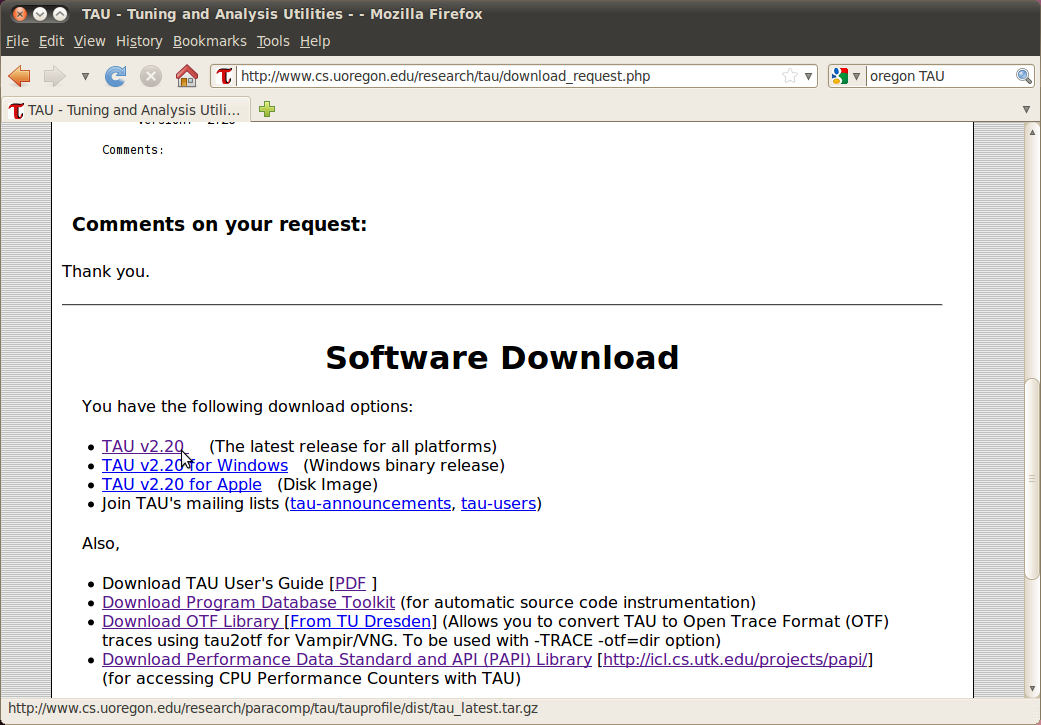Viewport: 1041px width, 725px height.
Task: Click the Comments on your request heading
Action: click(219, 224)
